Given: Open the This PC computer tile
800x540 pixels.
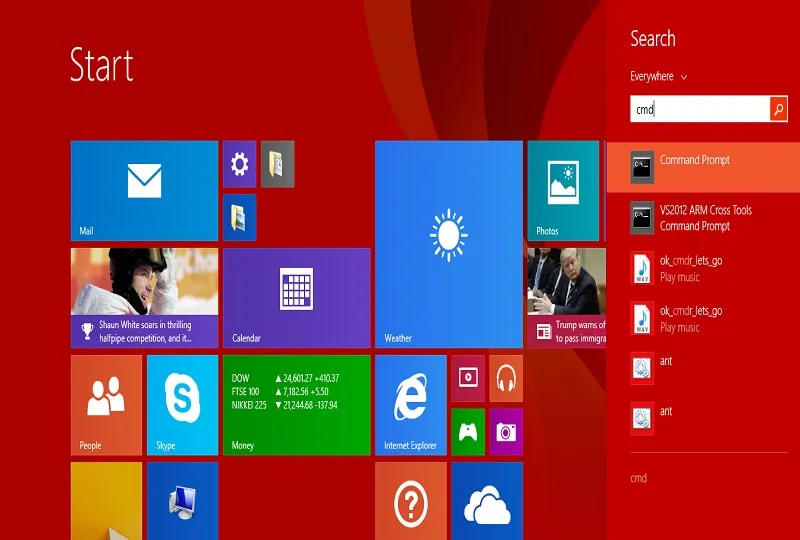Looking at the screenshot, I should tap(183, 501).
